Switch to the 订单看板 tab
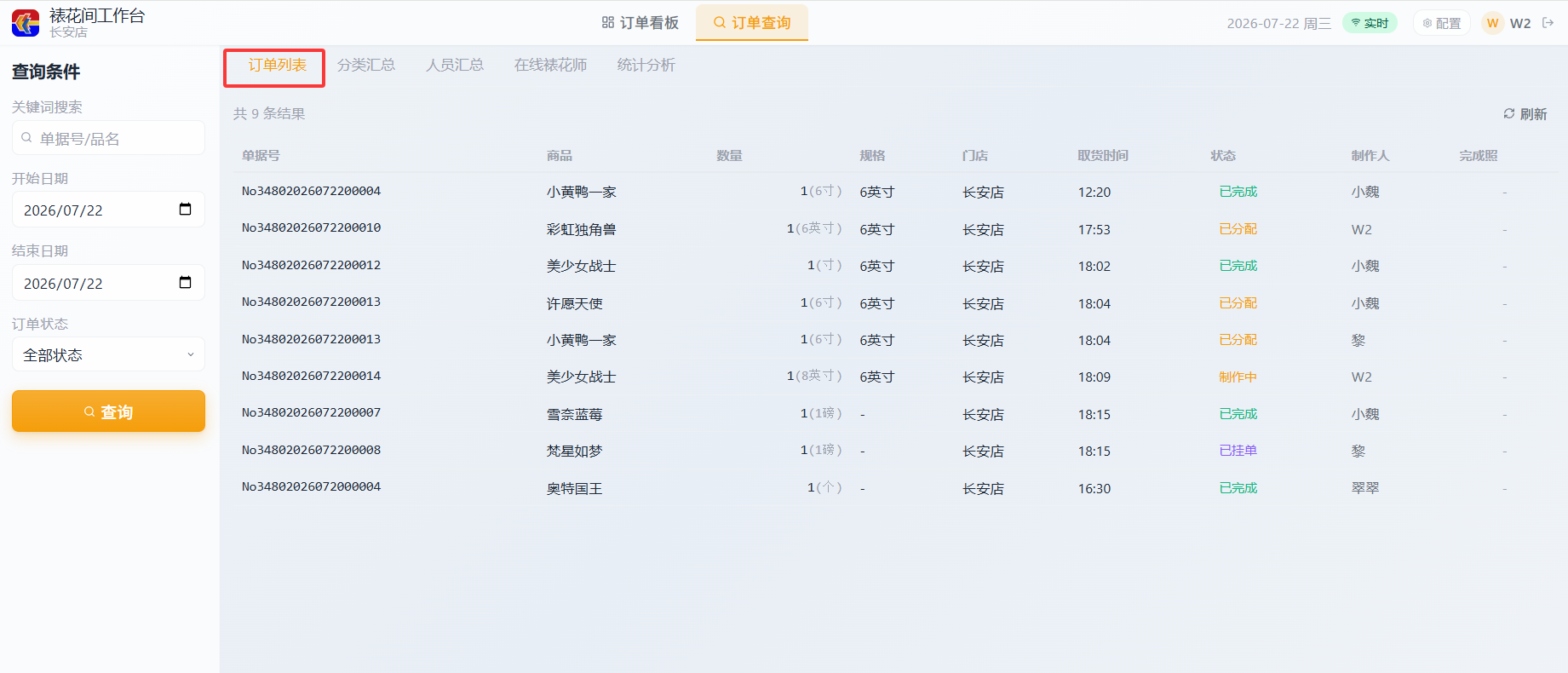 [640, 23]
